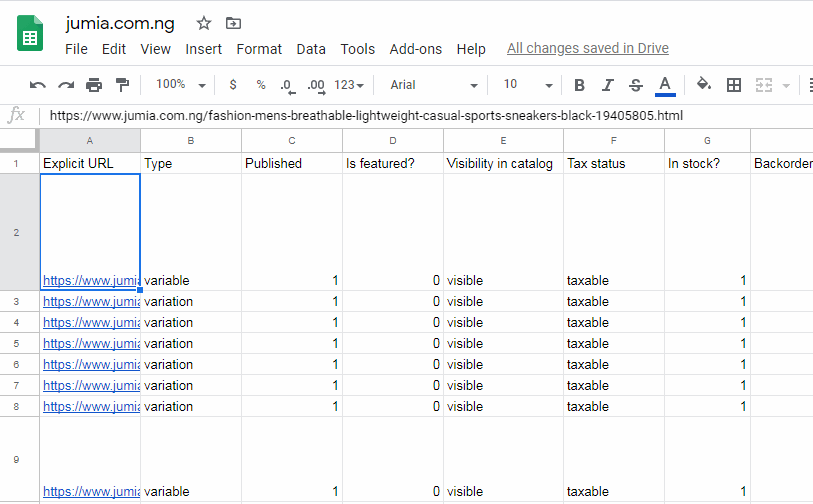813x504 pixels.
Task: Select row 2 header
Action: point(17,232)
